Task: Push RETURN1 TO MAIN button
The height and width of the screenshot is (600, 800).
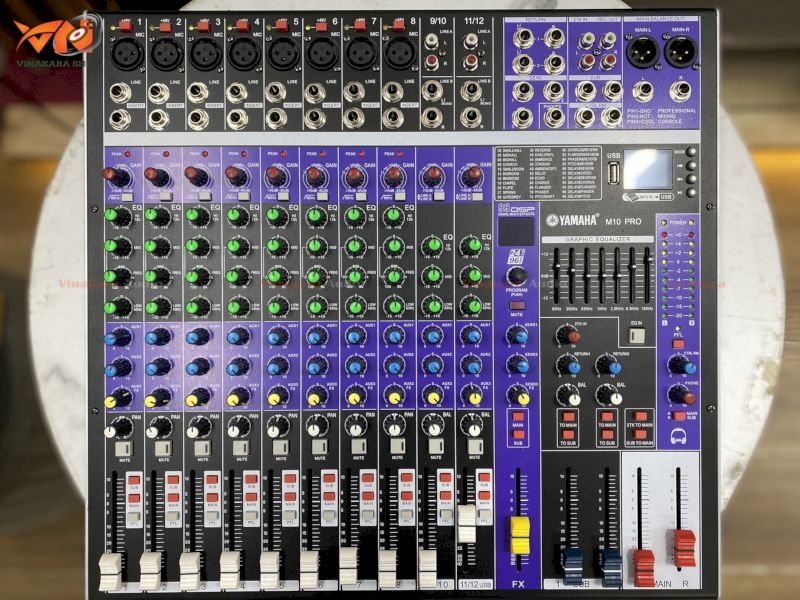Action: 567,416
